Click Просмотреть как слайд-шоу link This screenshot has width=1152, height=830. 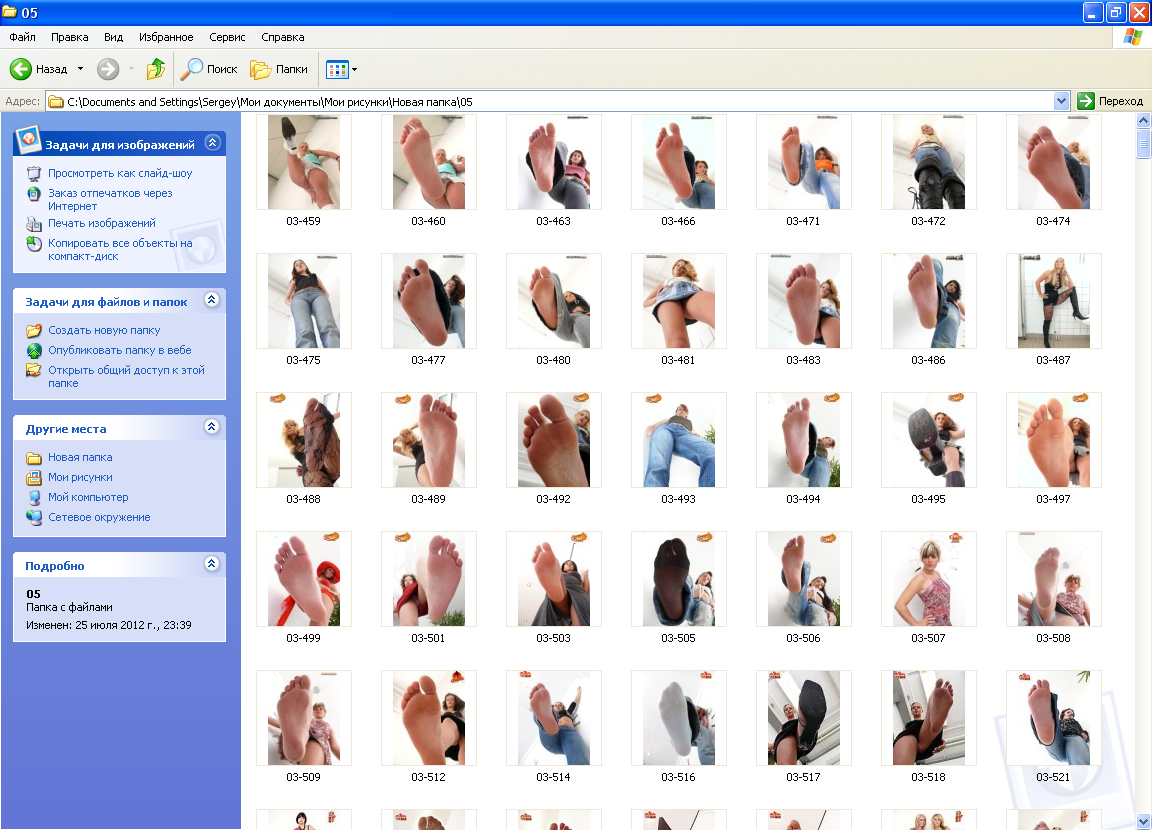[x=120, y=173]
